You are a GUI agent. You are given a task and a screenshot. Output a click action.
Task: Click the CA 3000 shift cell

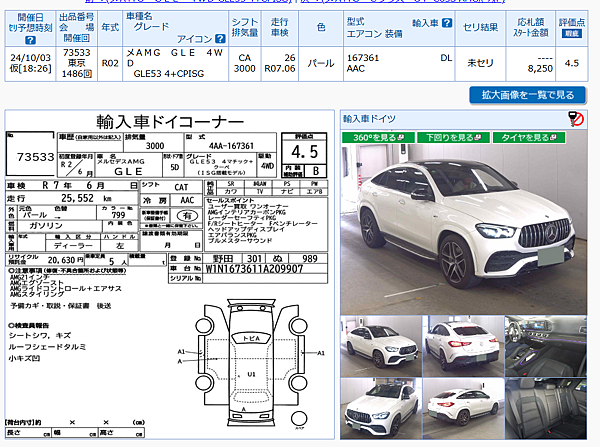(x=245, y=63)
